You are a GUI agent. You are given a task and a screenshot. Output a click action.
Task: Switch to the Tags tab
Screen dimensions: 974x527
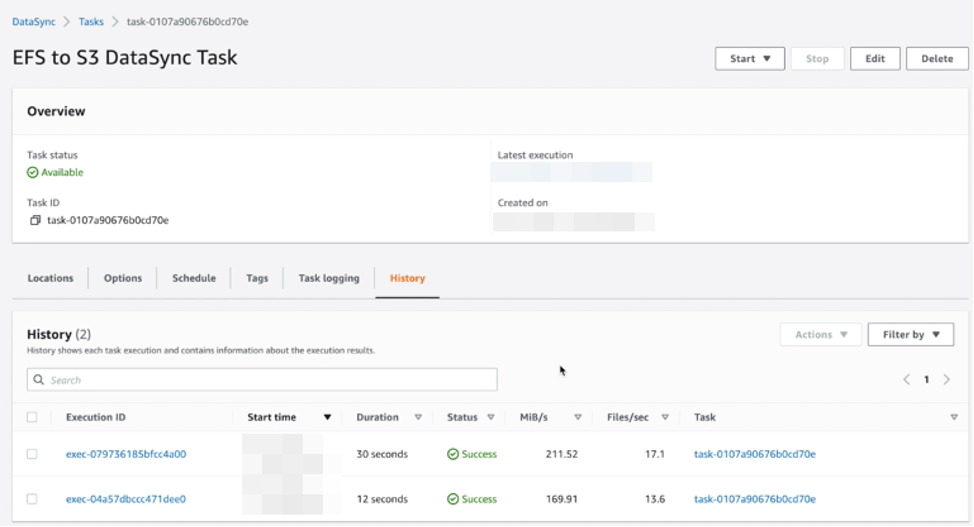pos(257,278)
